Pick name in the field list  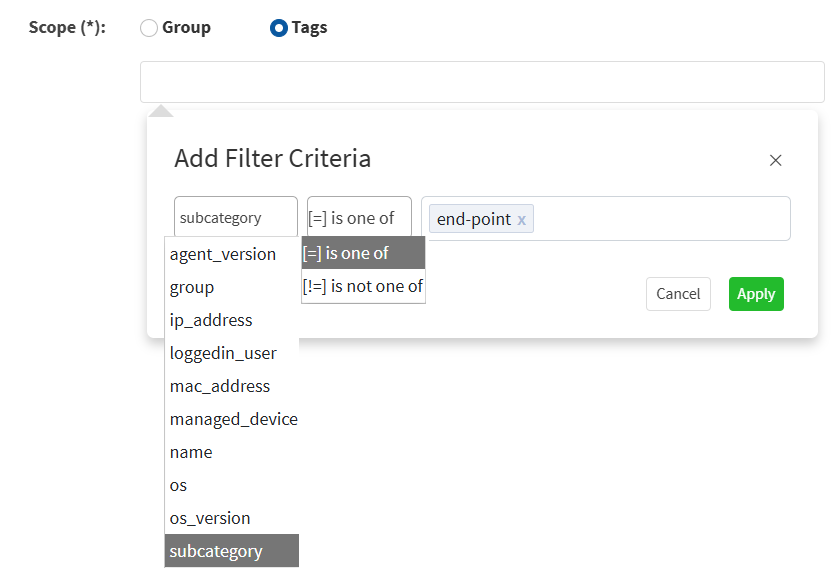[x=191, y=452]
